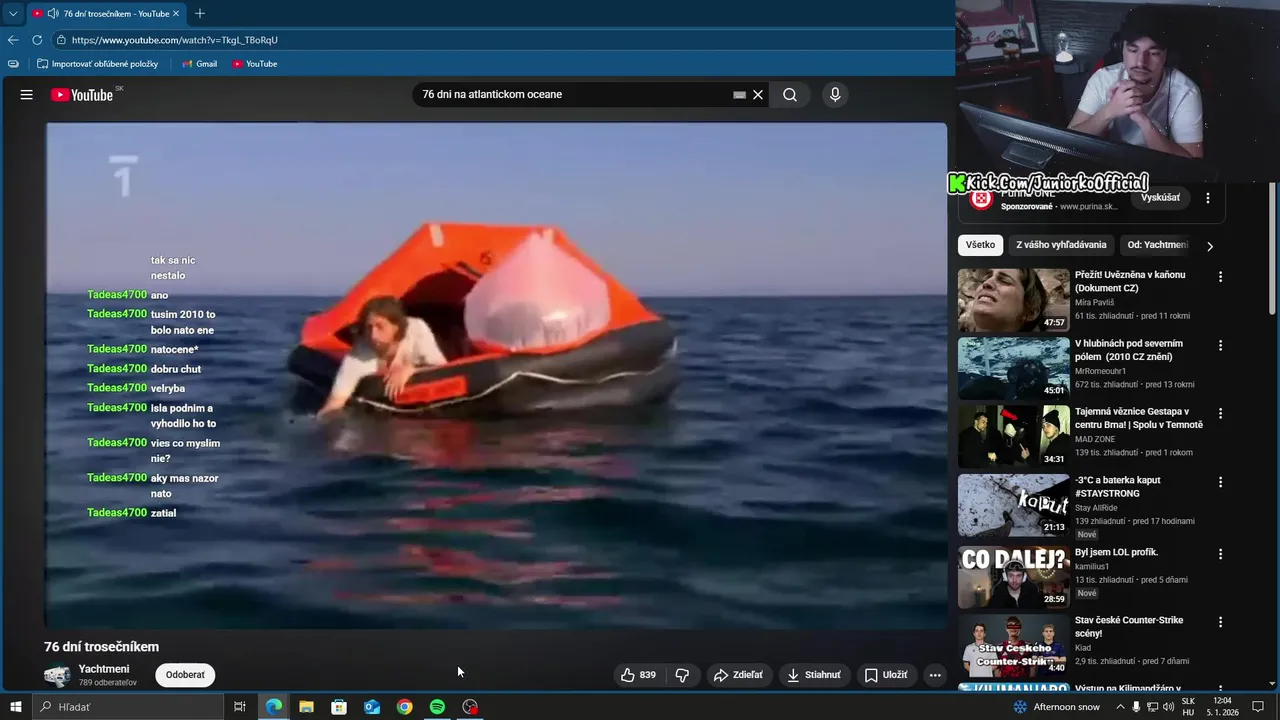Subscribe with the Odoberať button
The image size is (1280, 720).
pyautogui.click(x=185, y=675)
